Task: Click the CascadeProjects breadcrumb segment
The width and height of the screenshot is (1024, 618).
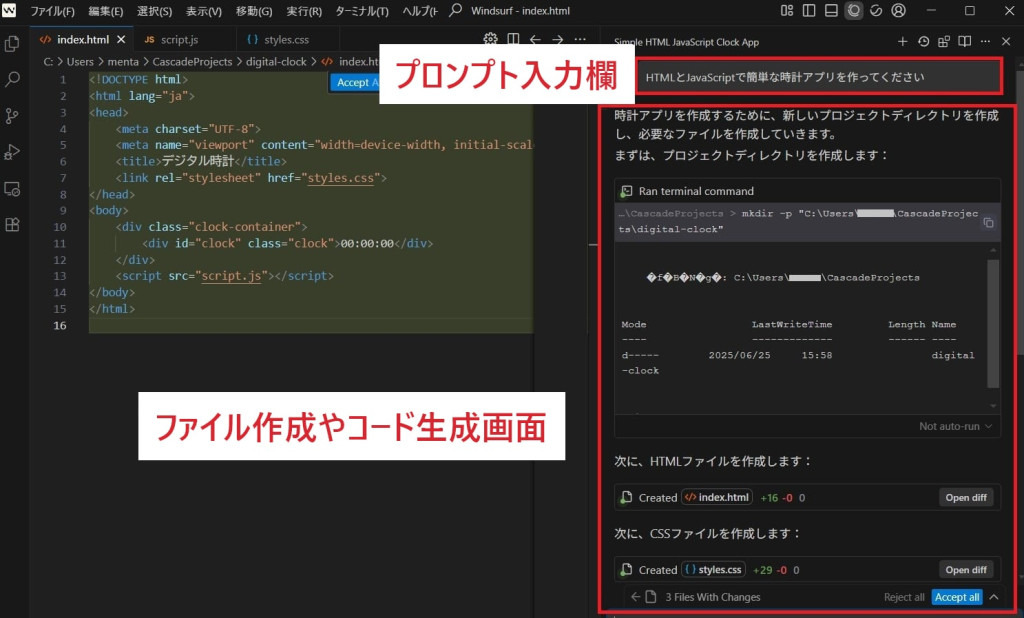Action: click(192, 61)
